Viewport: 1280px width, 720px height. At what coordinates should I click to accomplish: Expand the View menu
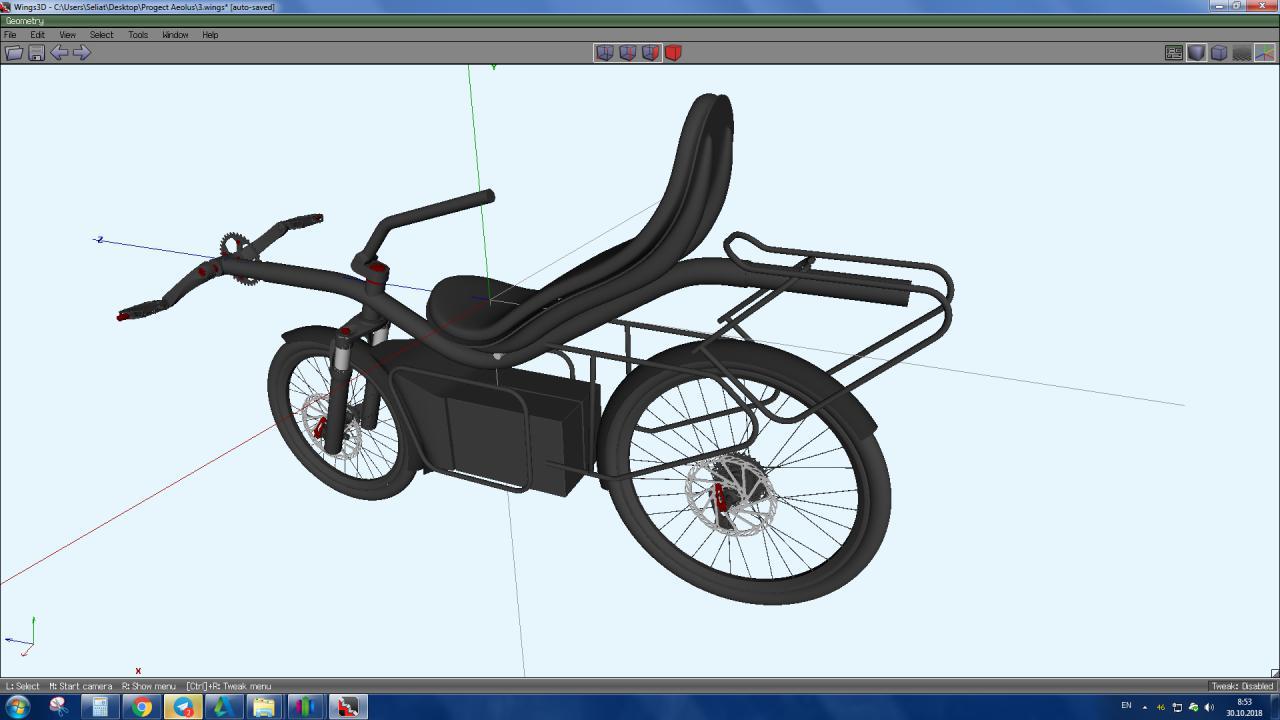tap(67, 35)
